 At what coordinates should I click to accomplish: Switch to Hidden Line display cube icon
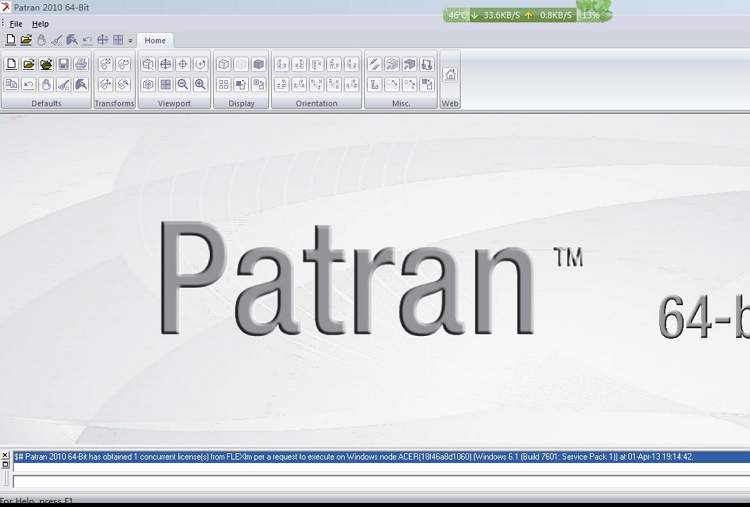click(x=241, y=64)
